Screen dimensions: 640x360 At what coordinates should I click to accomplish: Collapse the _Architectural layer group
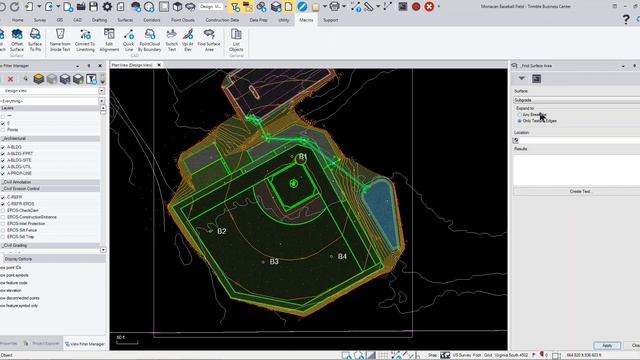click(x=49, y=138)
